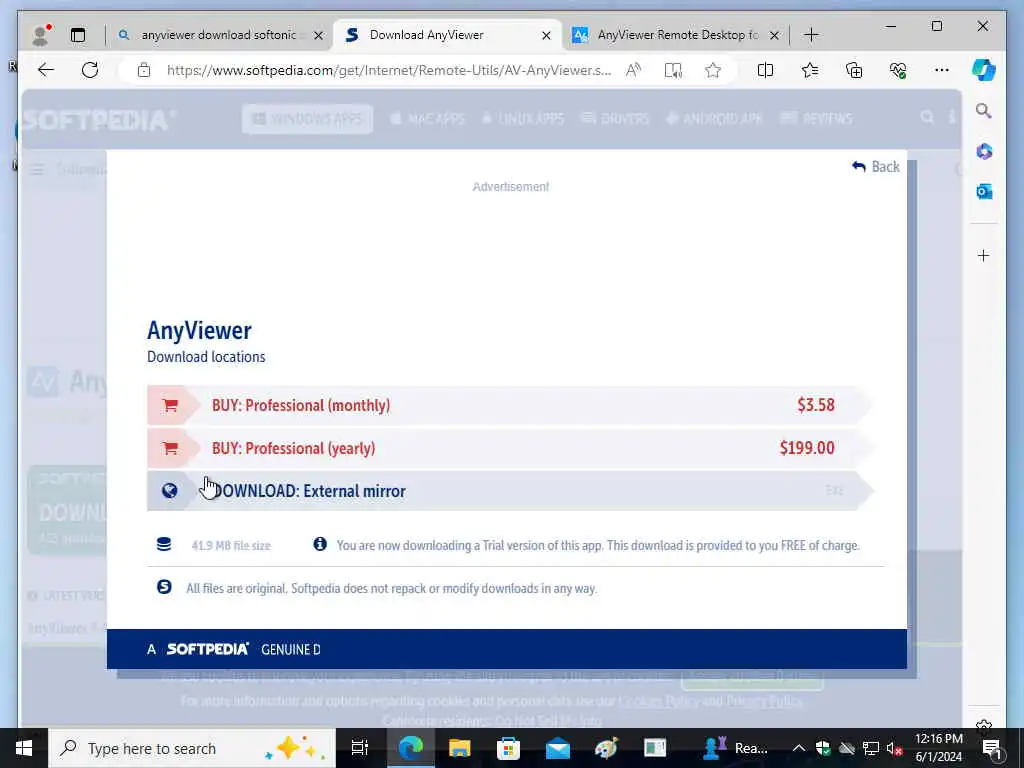1024x768 pixels.
Task: Show hidden system tray icons
Action: [799, 748]
